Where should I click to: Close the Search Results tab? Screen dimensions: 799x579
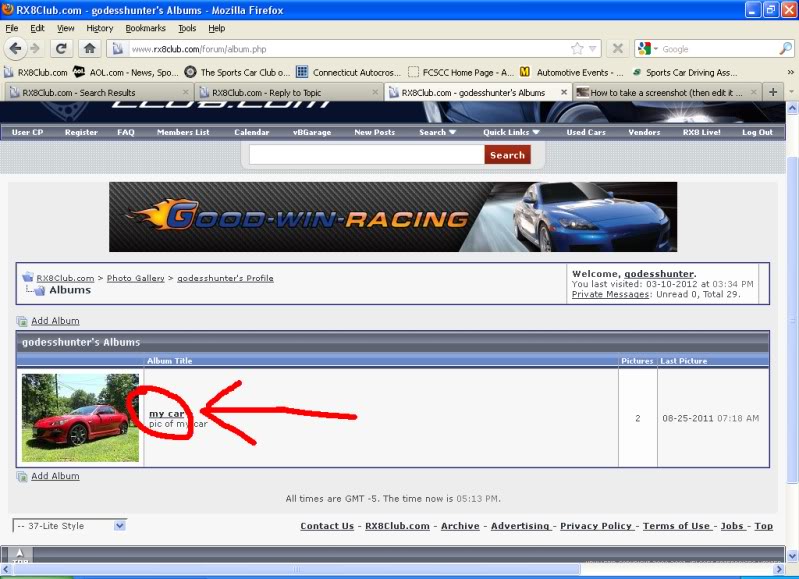click(x=185, y=92)
